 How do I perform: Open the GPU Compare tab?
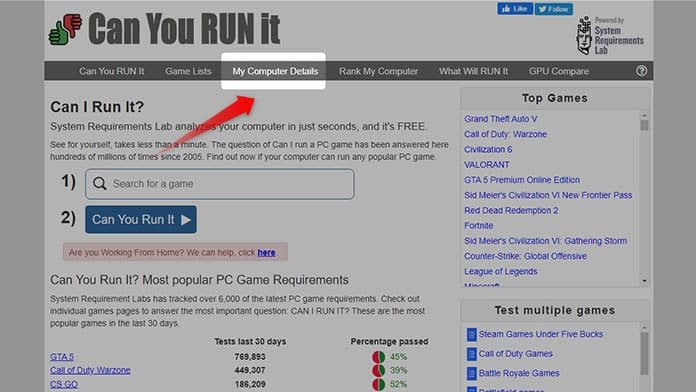pyautogui.click(x=559, y=71)
